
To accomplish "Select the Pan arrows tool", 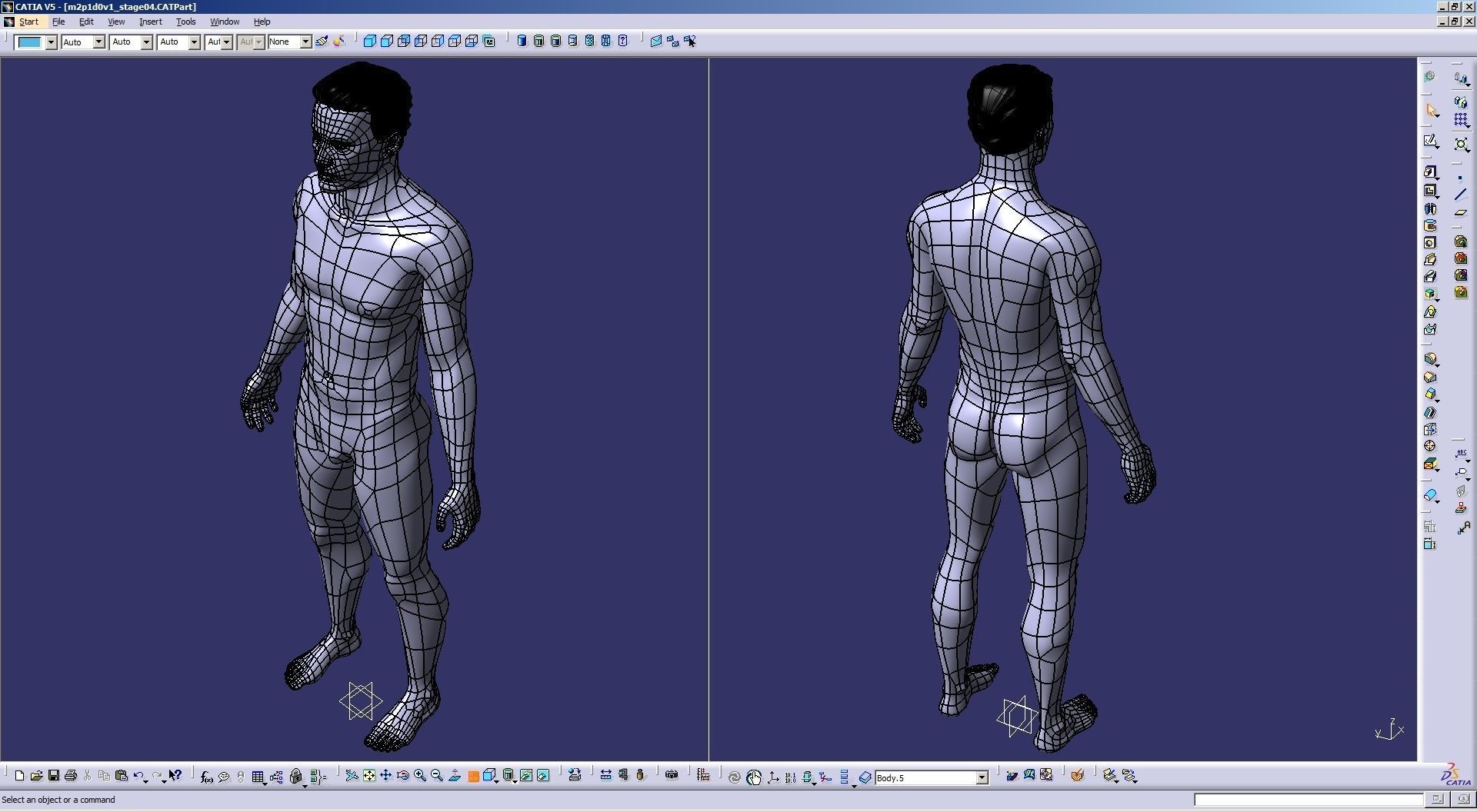I will click(x=386, y=776).
